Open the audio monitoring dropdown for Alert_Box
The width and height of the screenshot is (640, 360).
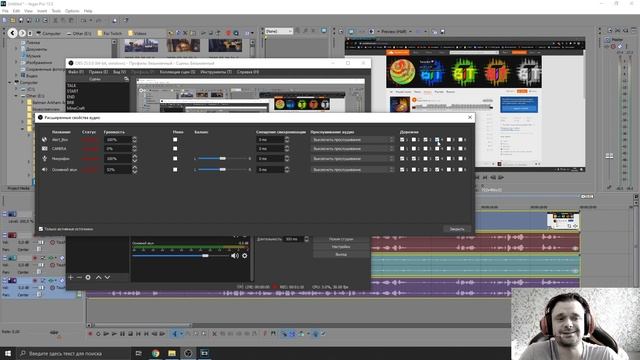click(353, 140)
